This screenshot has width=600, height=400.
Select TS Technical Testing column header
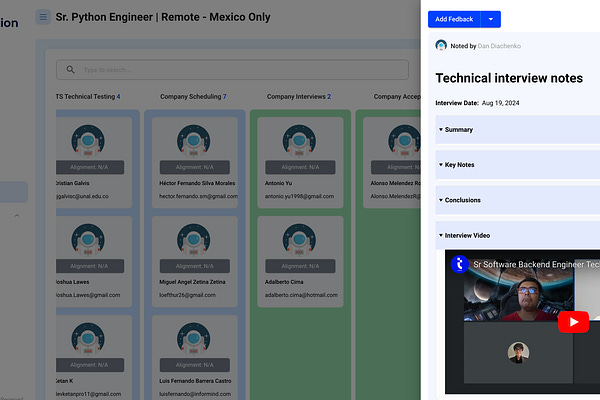pyautogui.click(x=88, y=96)
